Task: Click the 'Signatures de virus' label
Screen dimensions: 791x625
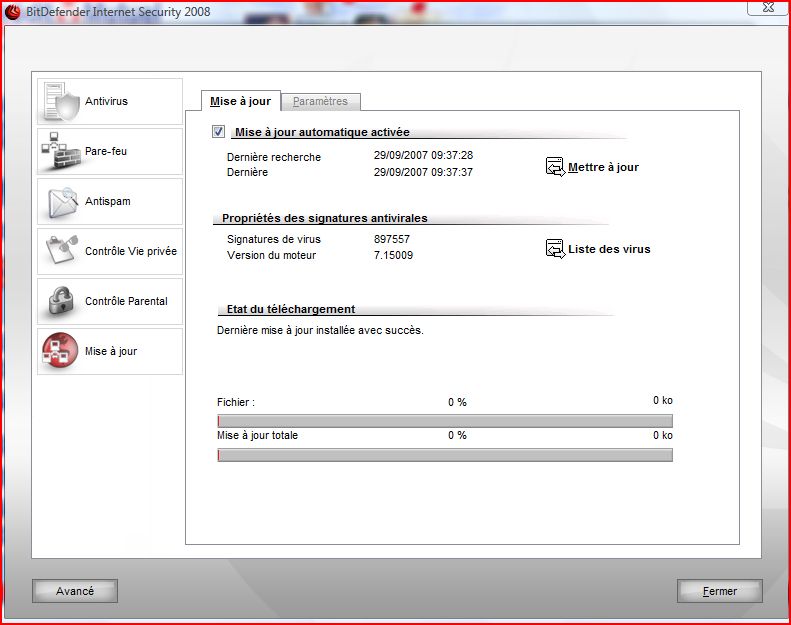Action: [274, 239]
